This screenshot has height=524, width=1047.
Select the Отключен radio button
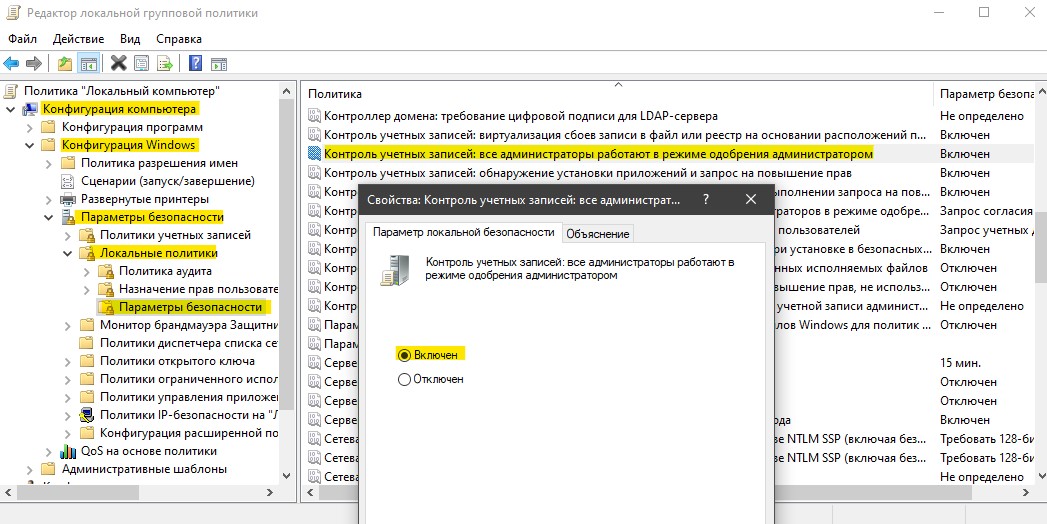tap(403, 379)
